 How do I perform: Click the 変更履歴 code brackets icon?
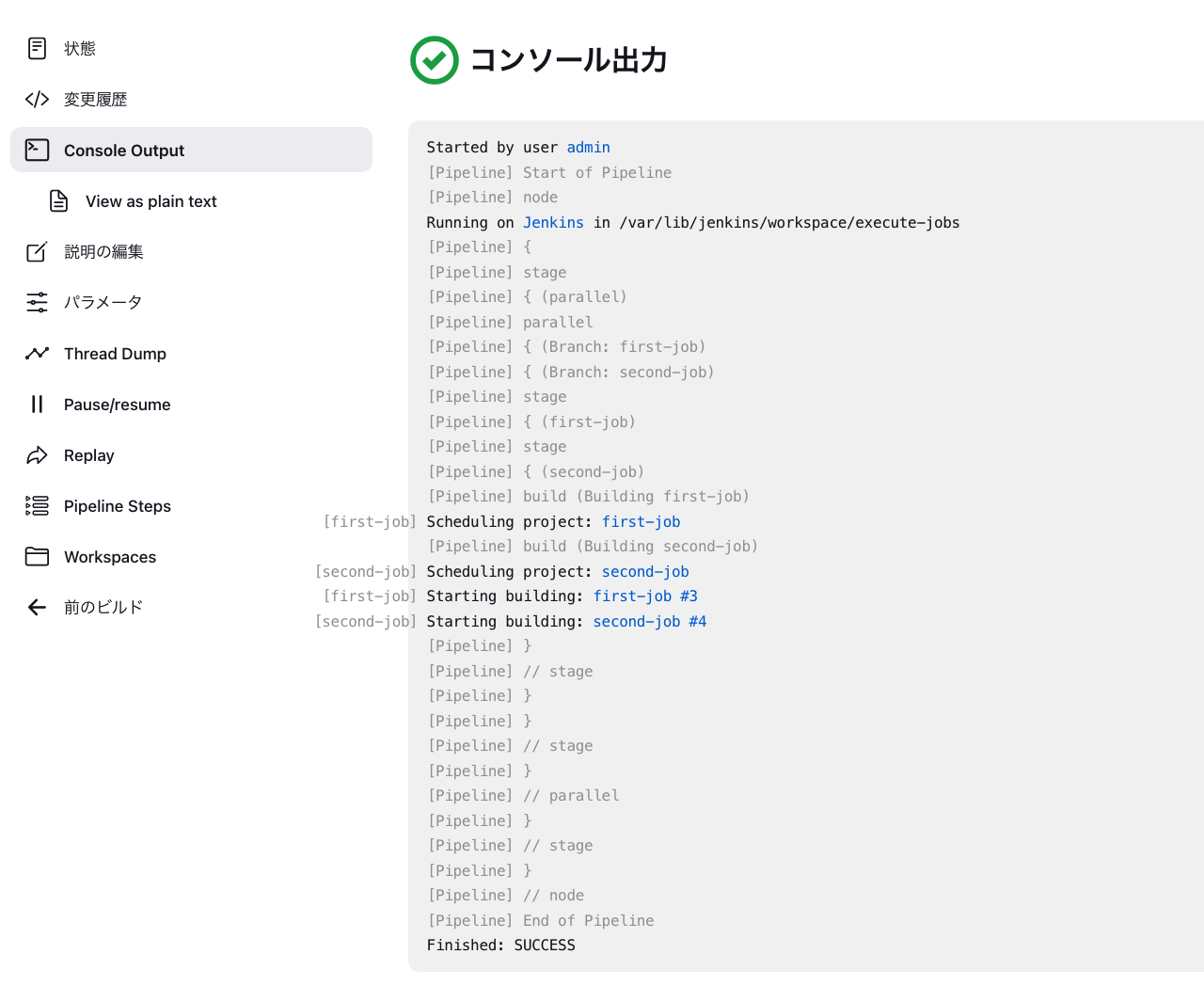pyautogui.click(x=36, y=99)
